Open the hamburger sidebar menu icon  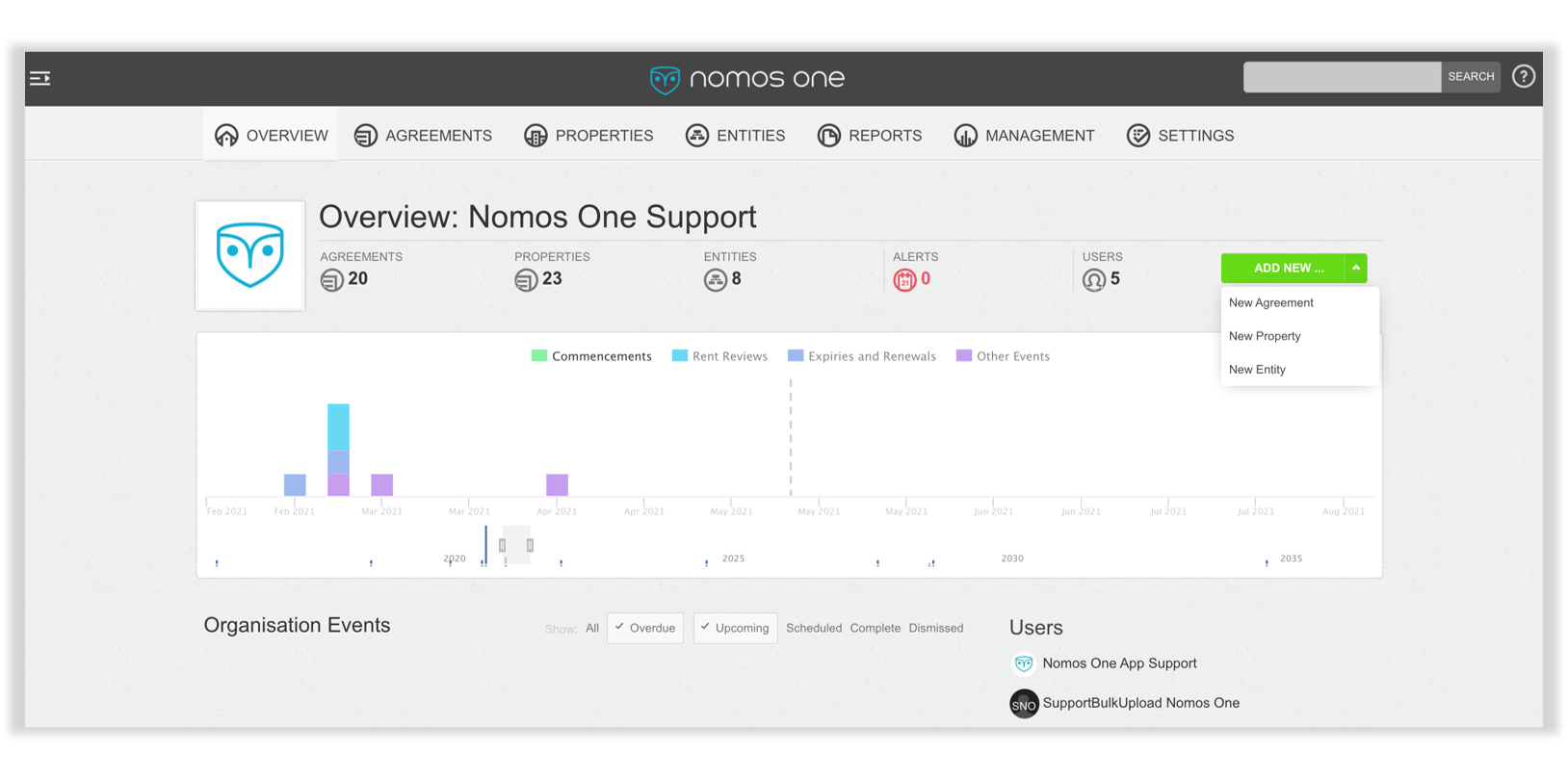pyautogui.click(x=40, y=78)
